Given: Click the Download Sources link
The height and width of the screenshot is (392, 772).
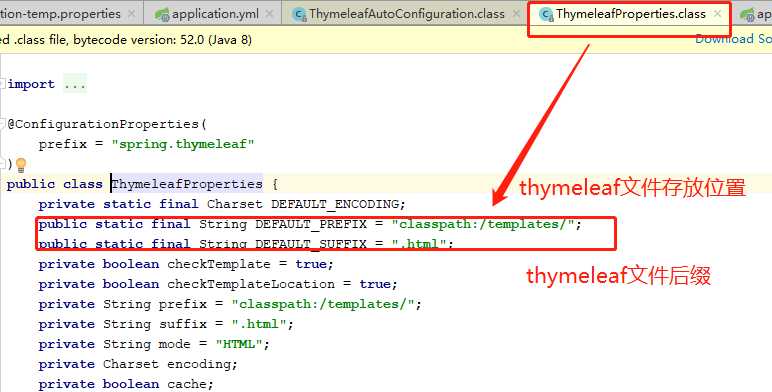Looking at the screenshot, I should (733, 39).
